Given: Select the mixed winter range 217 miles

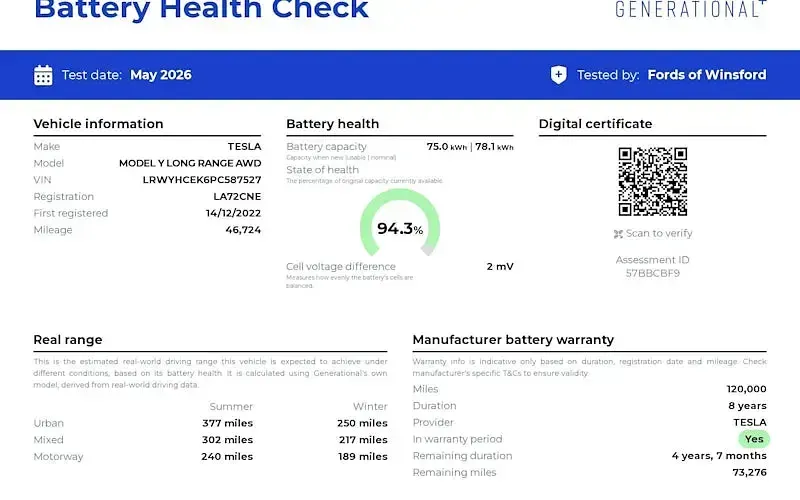Looking at the screenshot, I should (363, 440).
